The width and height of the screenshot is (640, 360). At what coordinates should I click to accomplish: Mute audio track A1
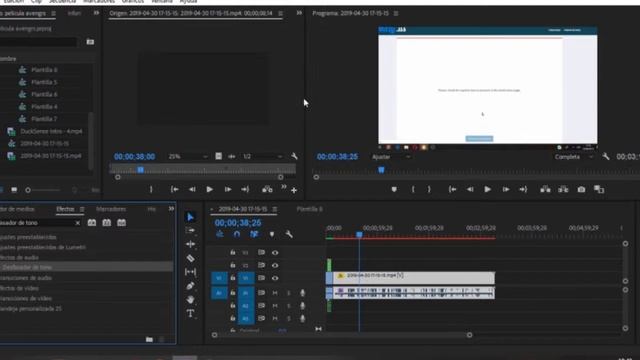click(x=275, y=293)
